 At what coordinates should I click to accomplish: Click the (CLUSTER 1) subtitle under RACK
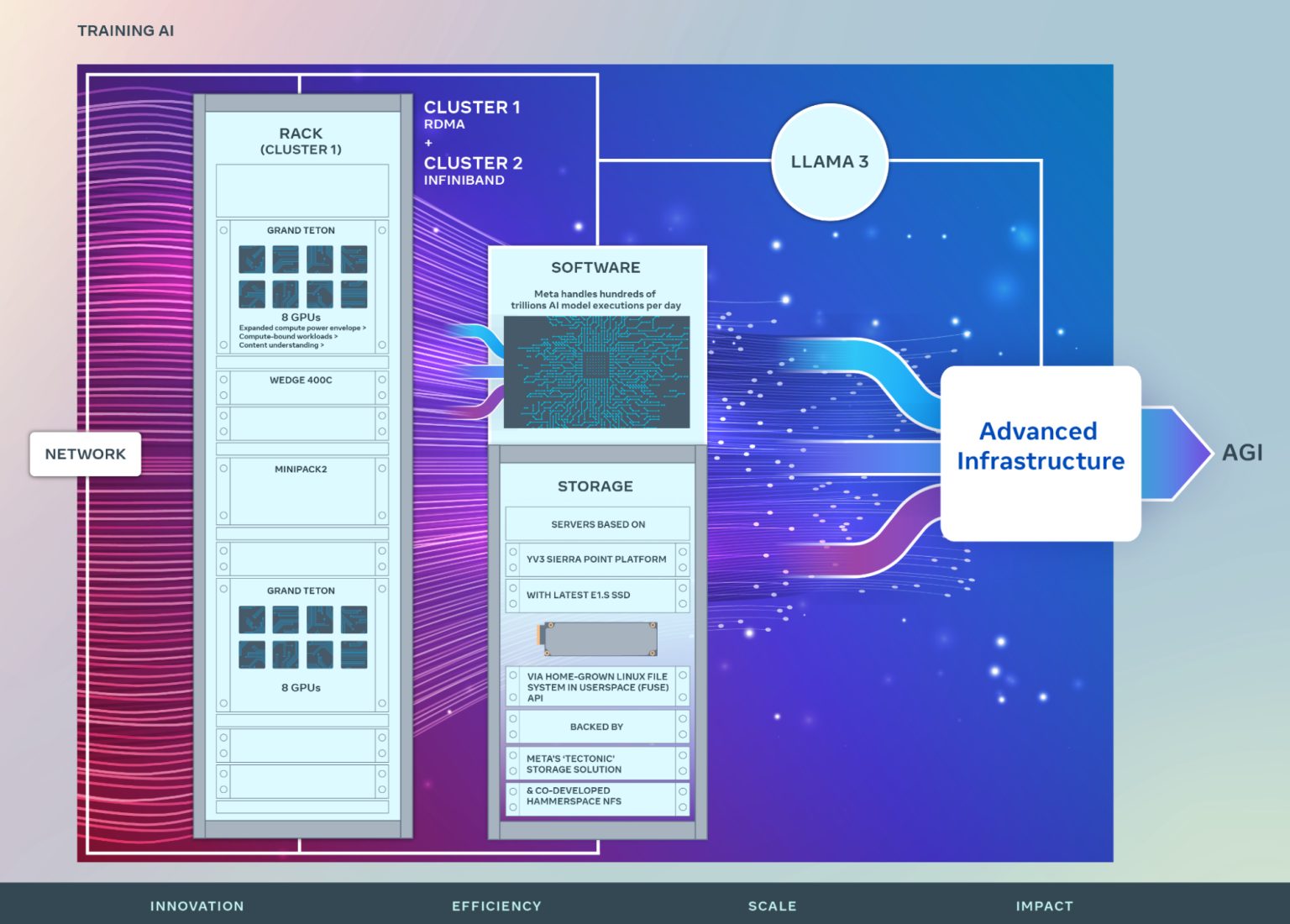coord(301,150)
